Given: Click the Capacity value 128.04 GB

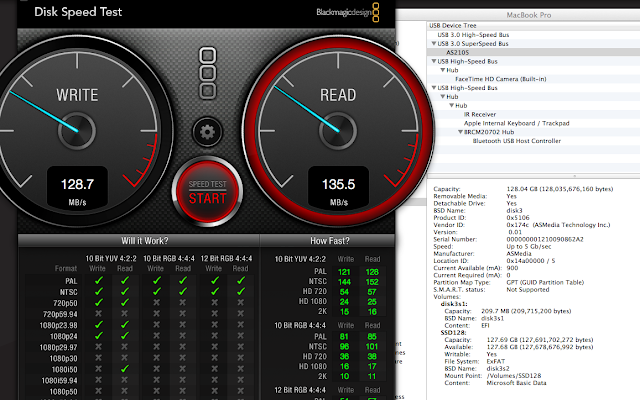Looking at the screenshot, I should click(x=560, y=189).
